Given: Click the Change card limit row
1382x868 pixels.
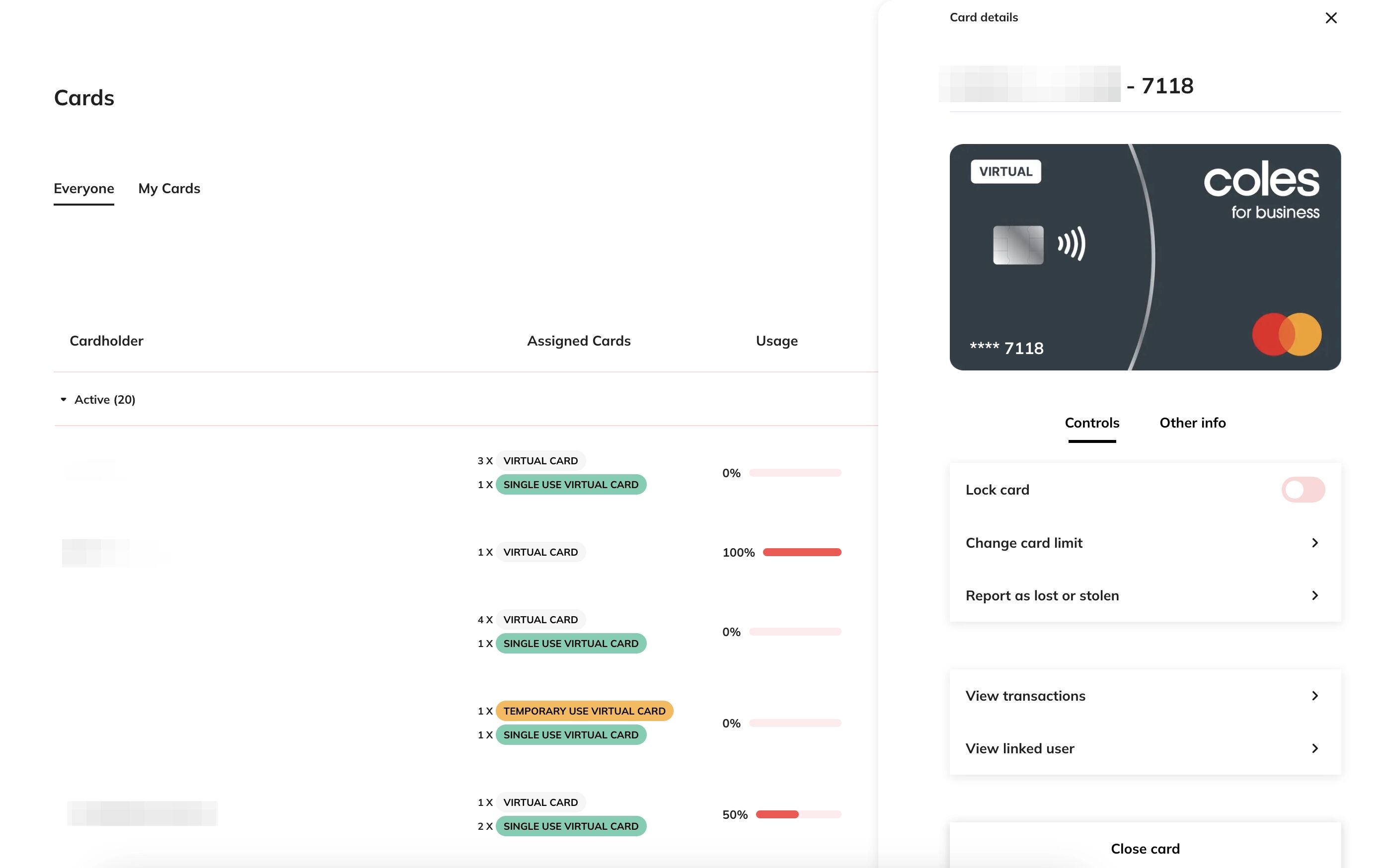Looking at the screenshot, I should [1145, 543].
